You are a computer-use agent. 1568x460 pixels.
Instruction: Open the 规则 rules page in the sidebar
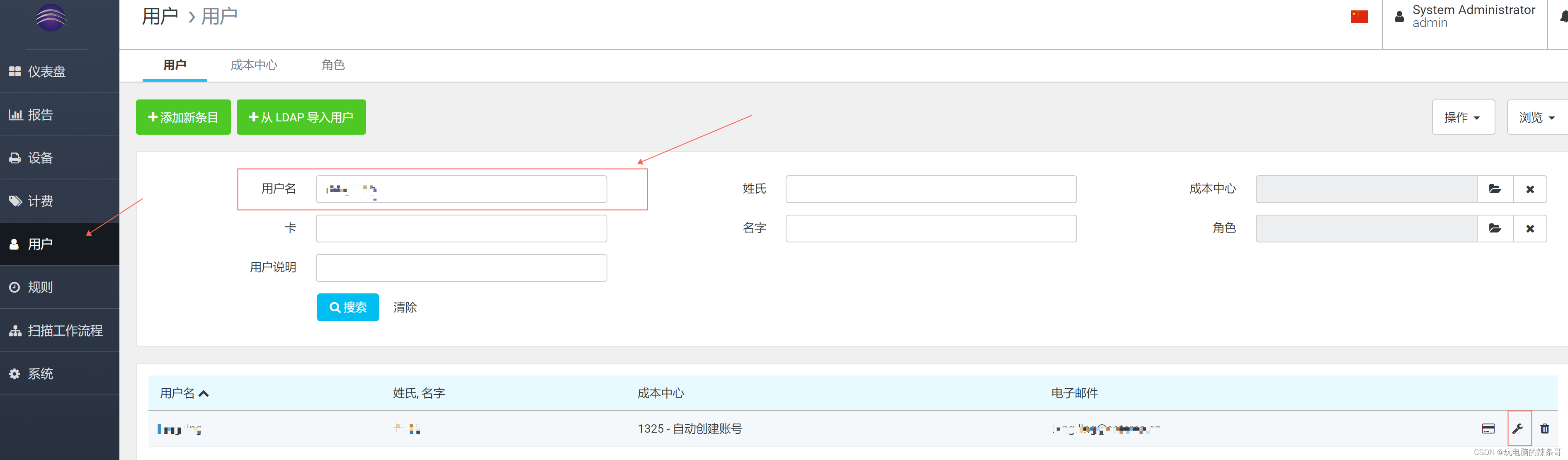(x=60, y=287)
